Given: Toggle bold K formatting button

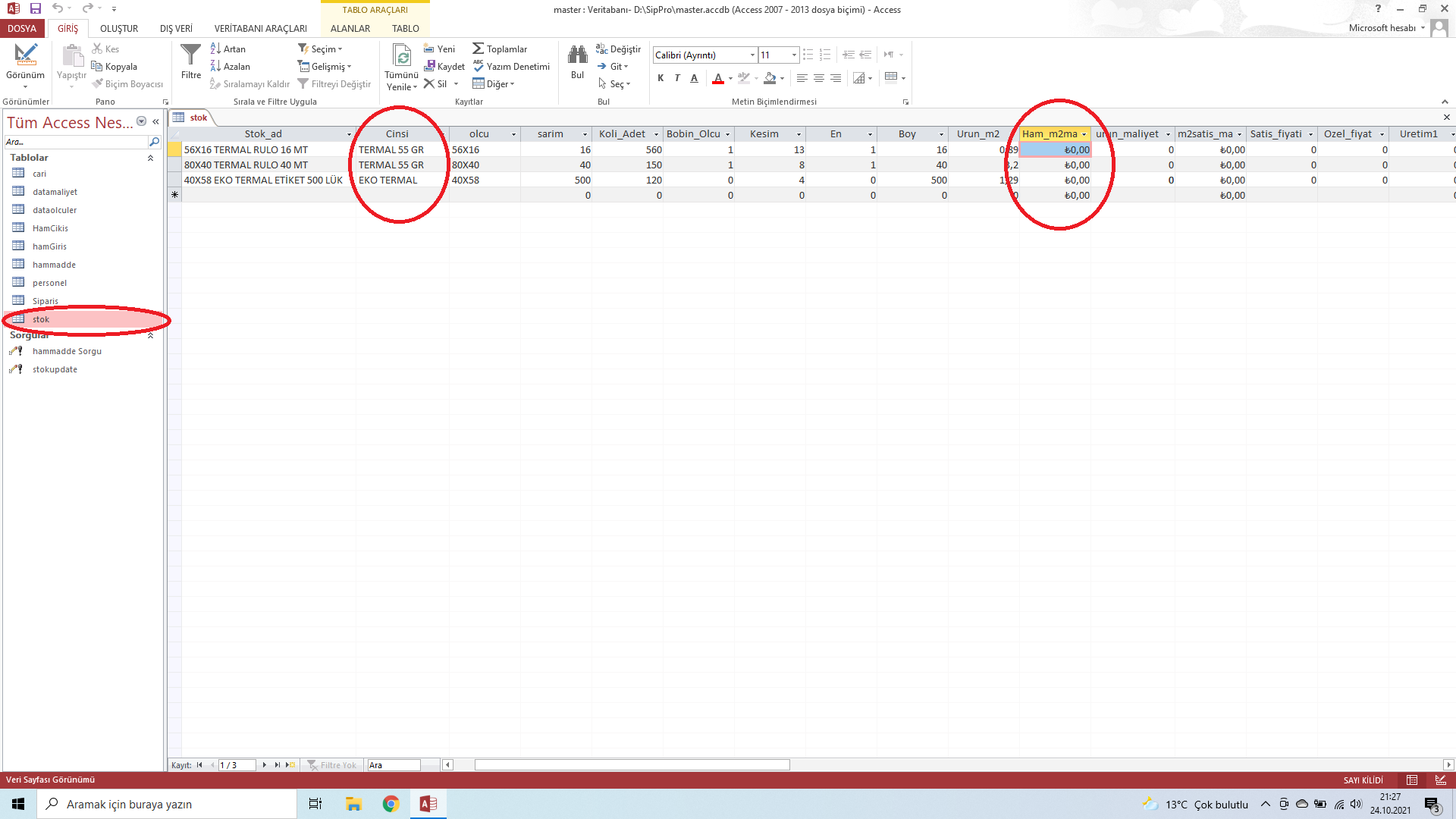Looking at the screenshot, I should point(661,78).
